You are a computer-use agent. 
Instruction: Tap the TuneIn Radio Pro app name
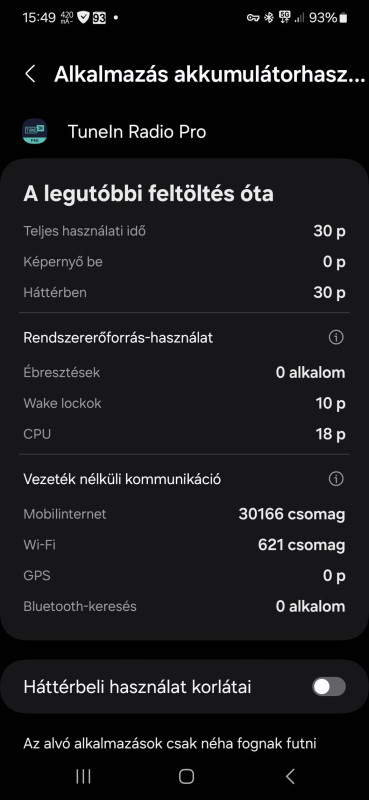coord(137,132)
